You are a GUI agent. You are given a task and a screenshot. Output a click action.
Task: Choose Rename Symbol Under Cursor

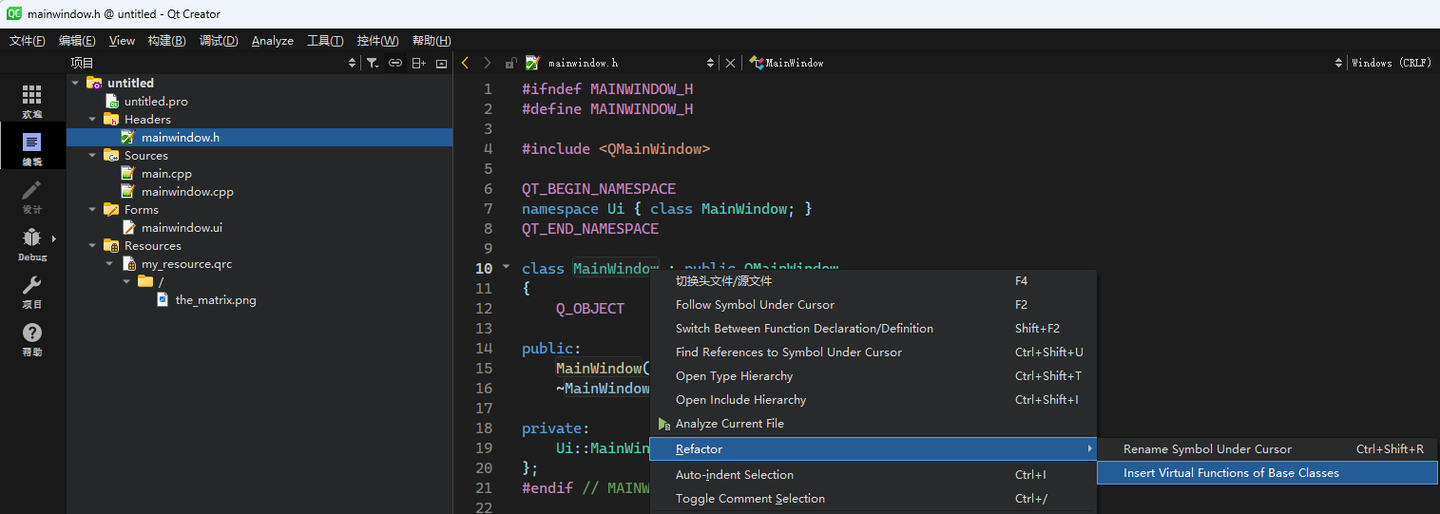coord(1207,449)
